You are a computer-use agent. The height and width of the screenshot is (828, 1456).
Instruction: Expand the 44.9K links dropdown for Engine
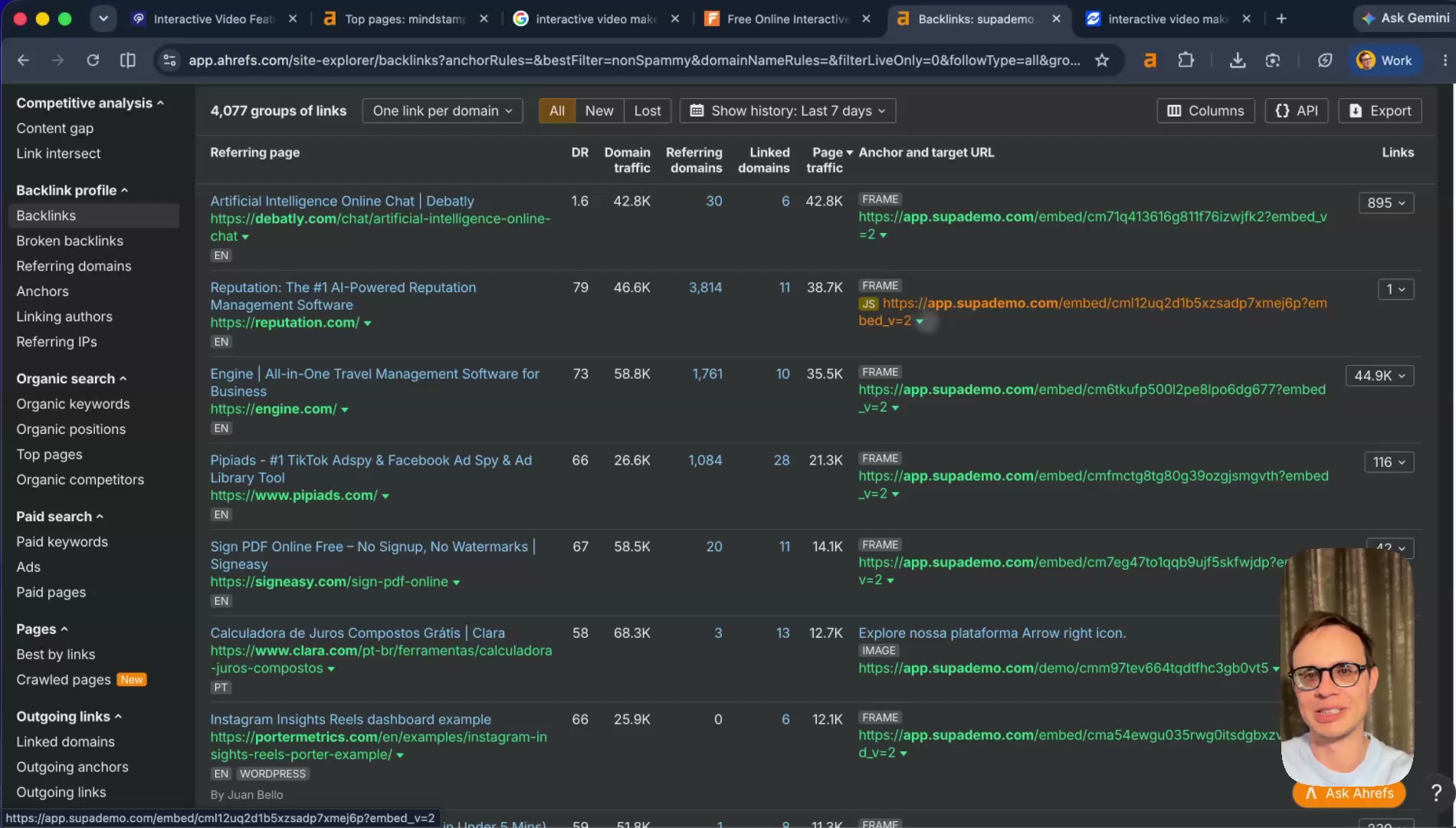click(x=1379, y=376)
